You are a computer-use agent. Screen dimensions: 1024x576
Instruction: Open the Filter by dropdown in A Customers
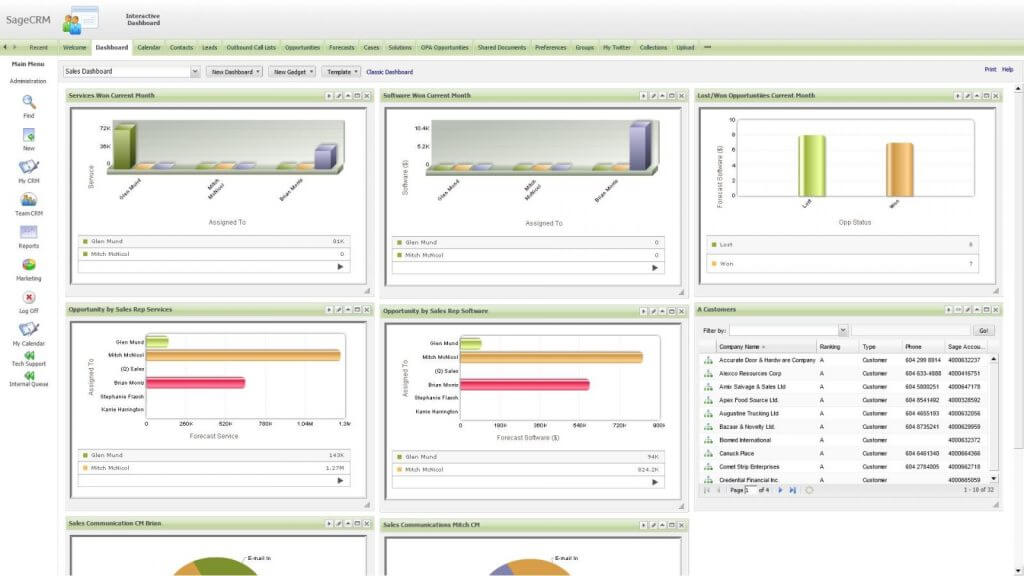coord(843,330)
